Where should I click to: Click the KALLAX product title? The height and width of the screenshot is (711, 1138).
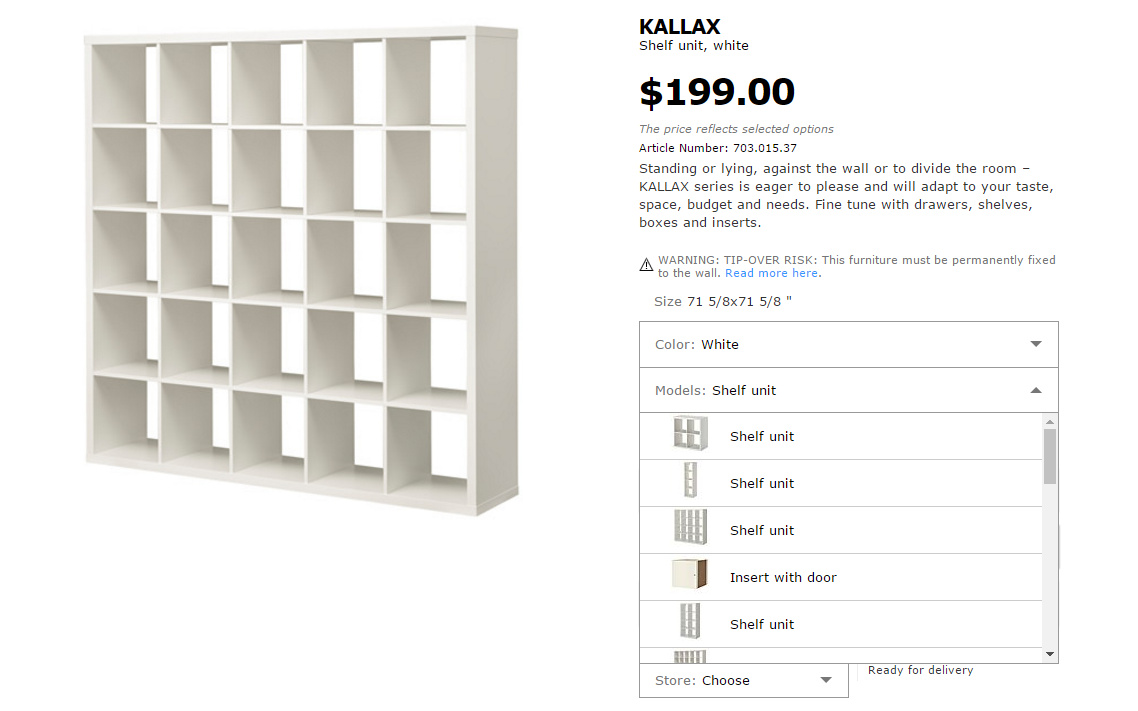pyautogui.click(x=680, y=27)
